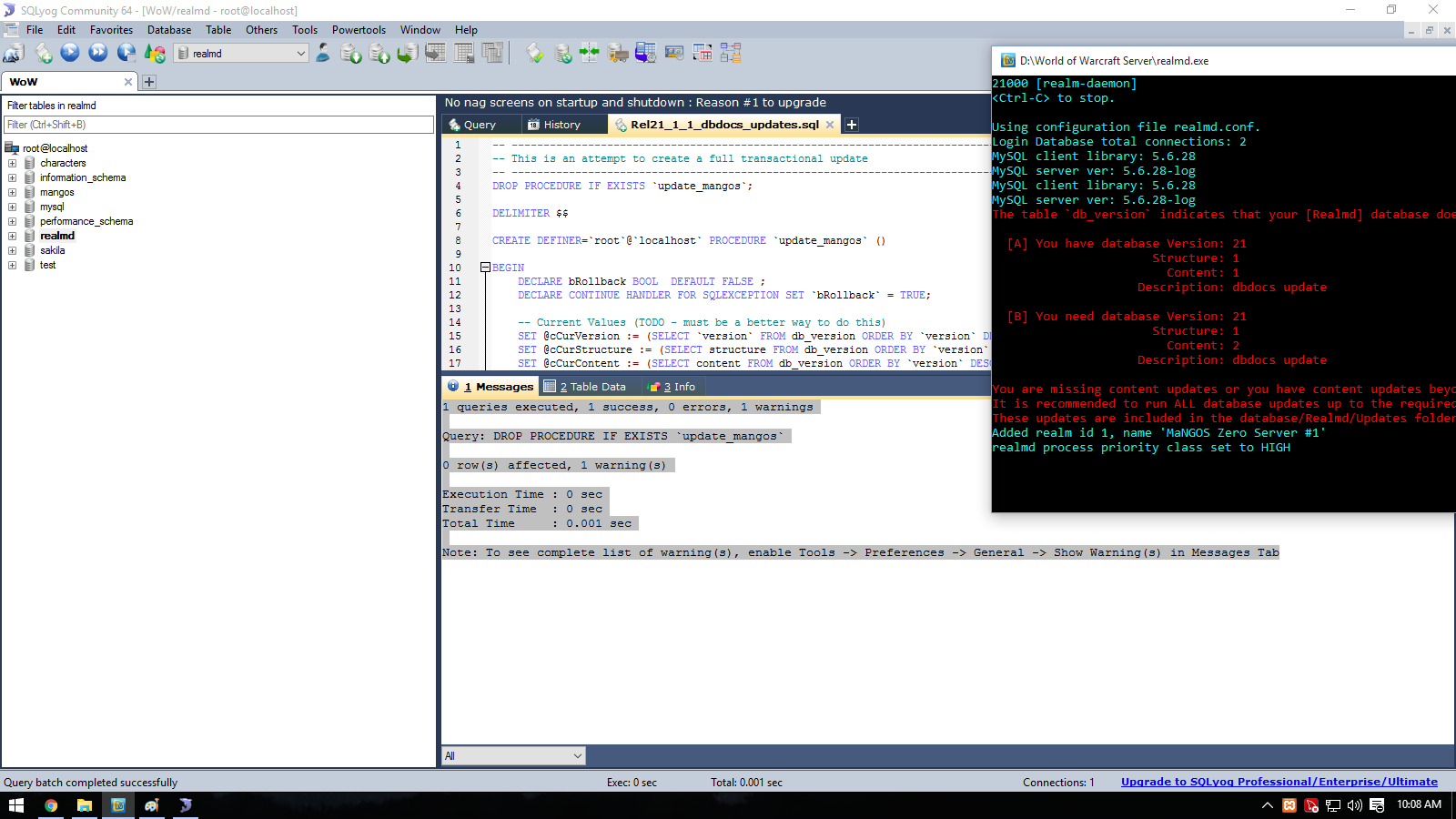Screen dimensions: 1456x819
Task: Expand the performance_schema database node
Action: pos(13,221)
